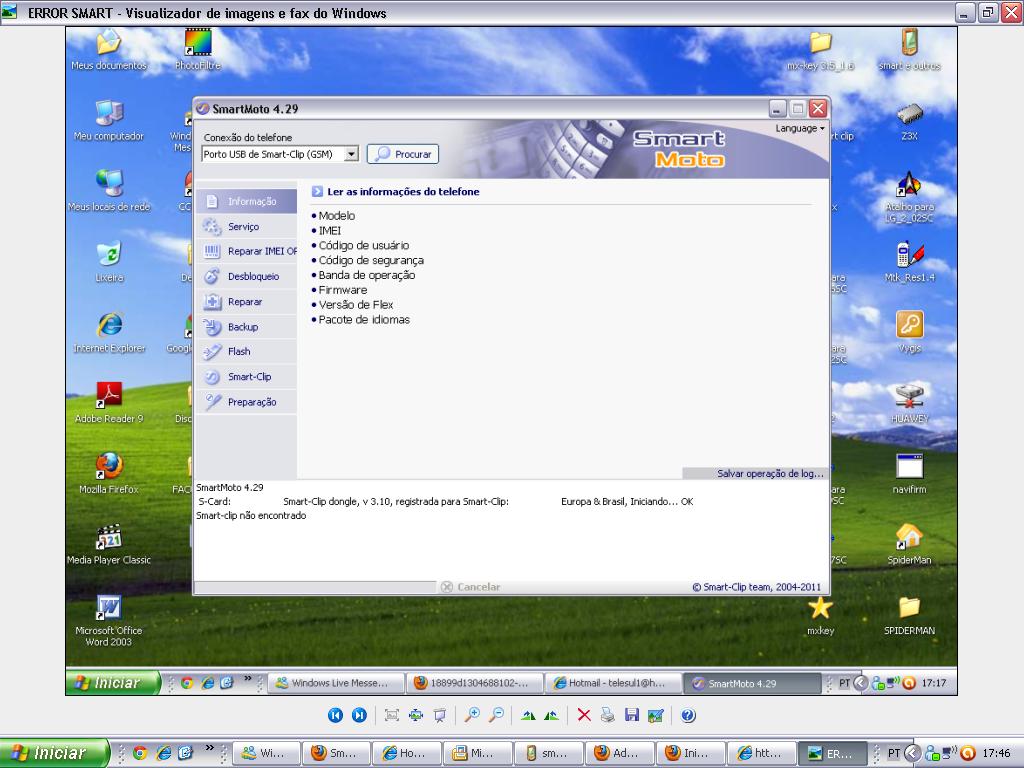Click the 'ER...' image viewer taskbar button
1024x768 pixels.
point(833,753)
